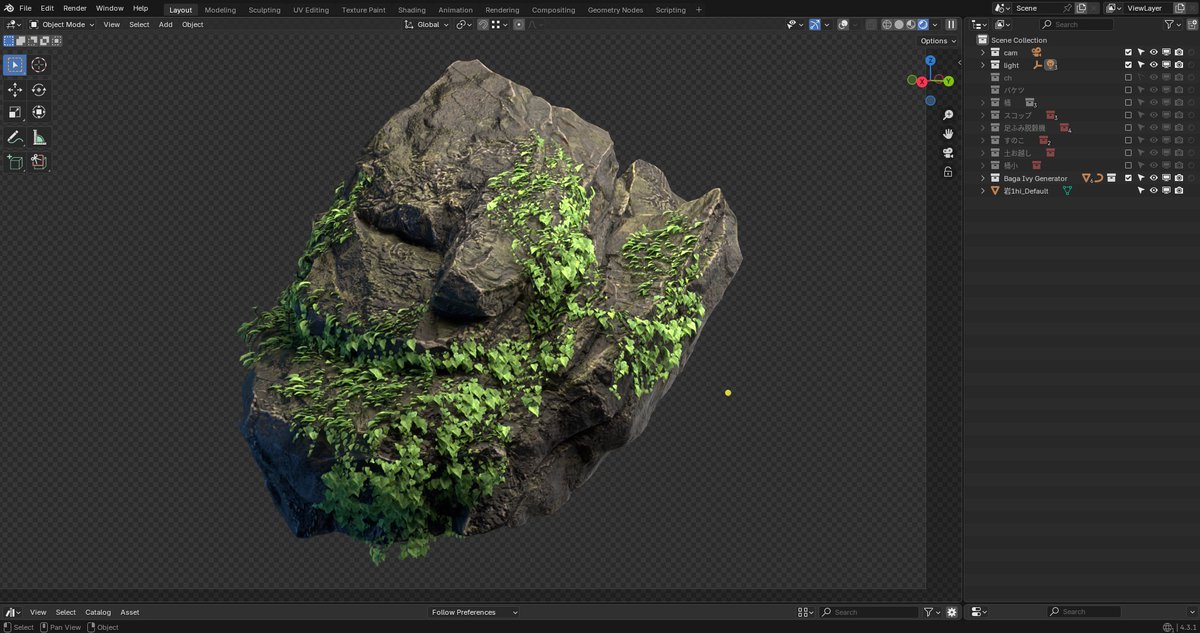
Task: Expand the cam collection
Action: click(982, 52)
